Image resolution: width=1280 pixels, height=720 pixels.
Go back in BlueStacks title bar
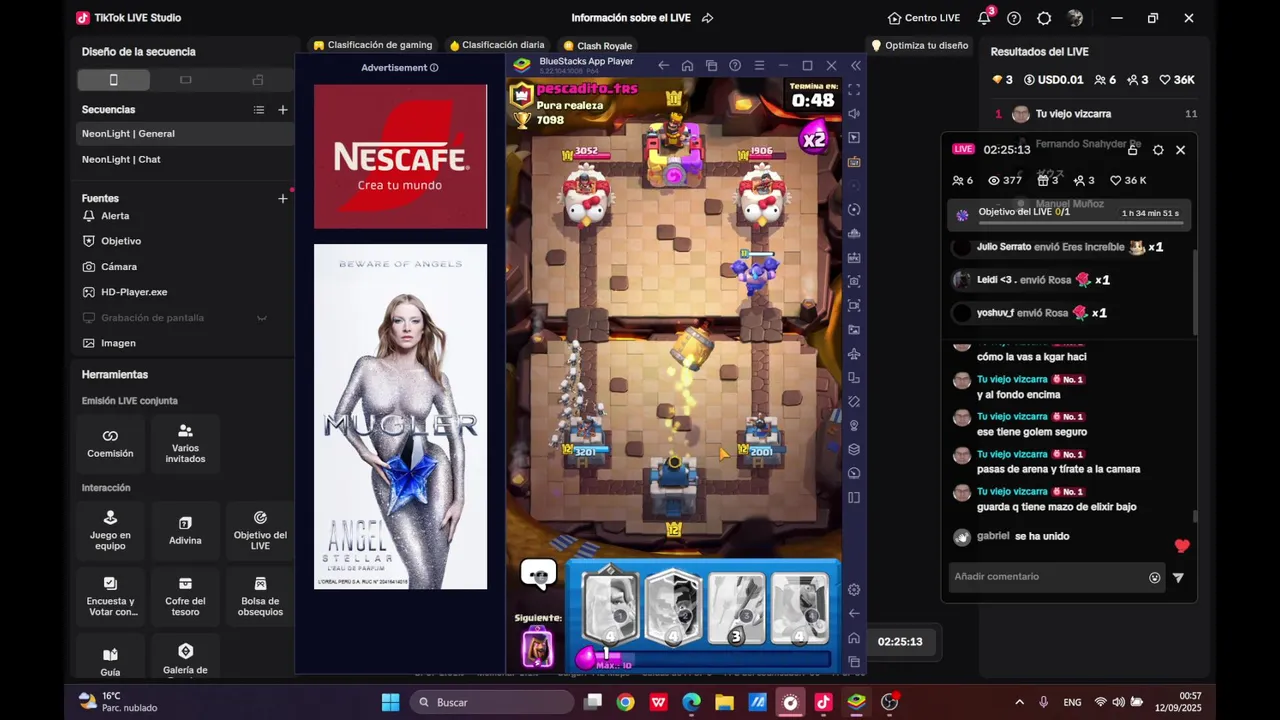(x=663, y=65)
